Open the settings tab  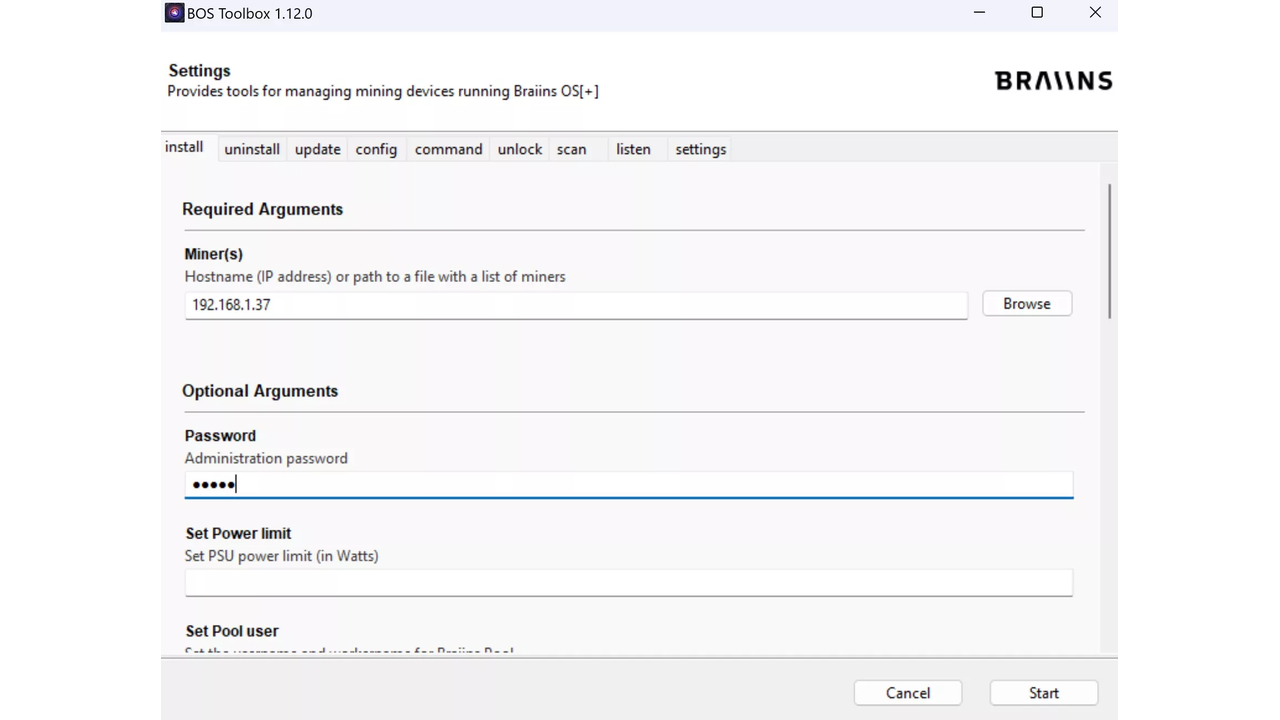click(701, 149)
